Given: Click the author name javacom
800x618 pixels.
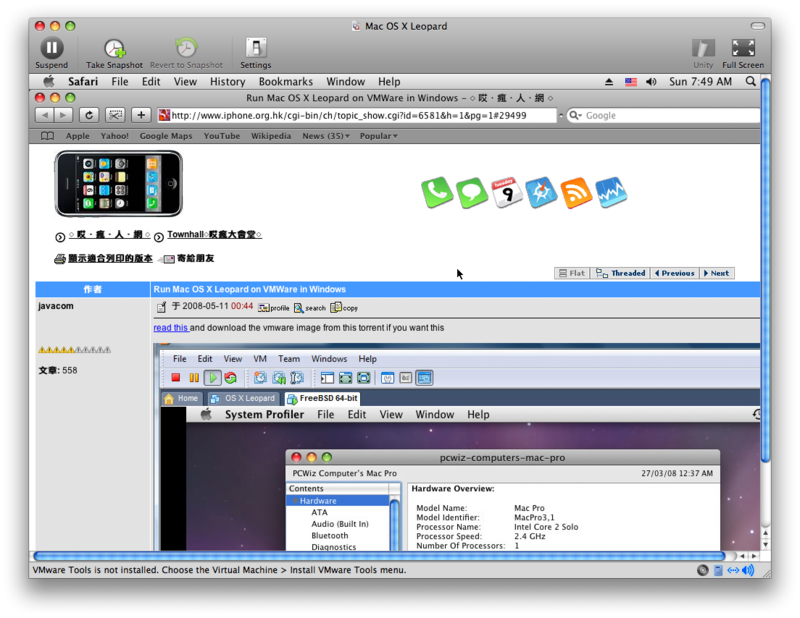Looking at the screenshot, I should (x=56, y=306).
